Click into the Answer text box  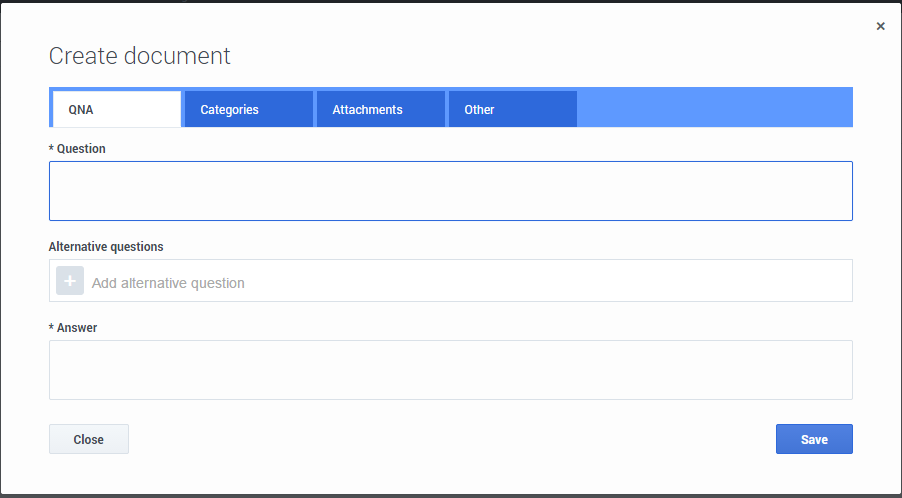450,370
